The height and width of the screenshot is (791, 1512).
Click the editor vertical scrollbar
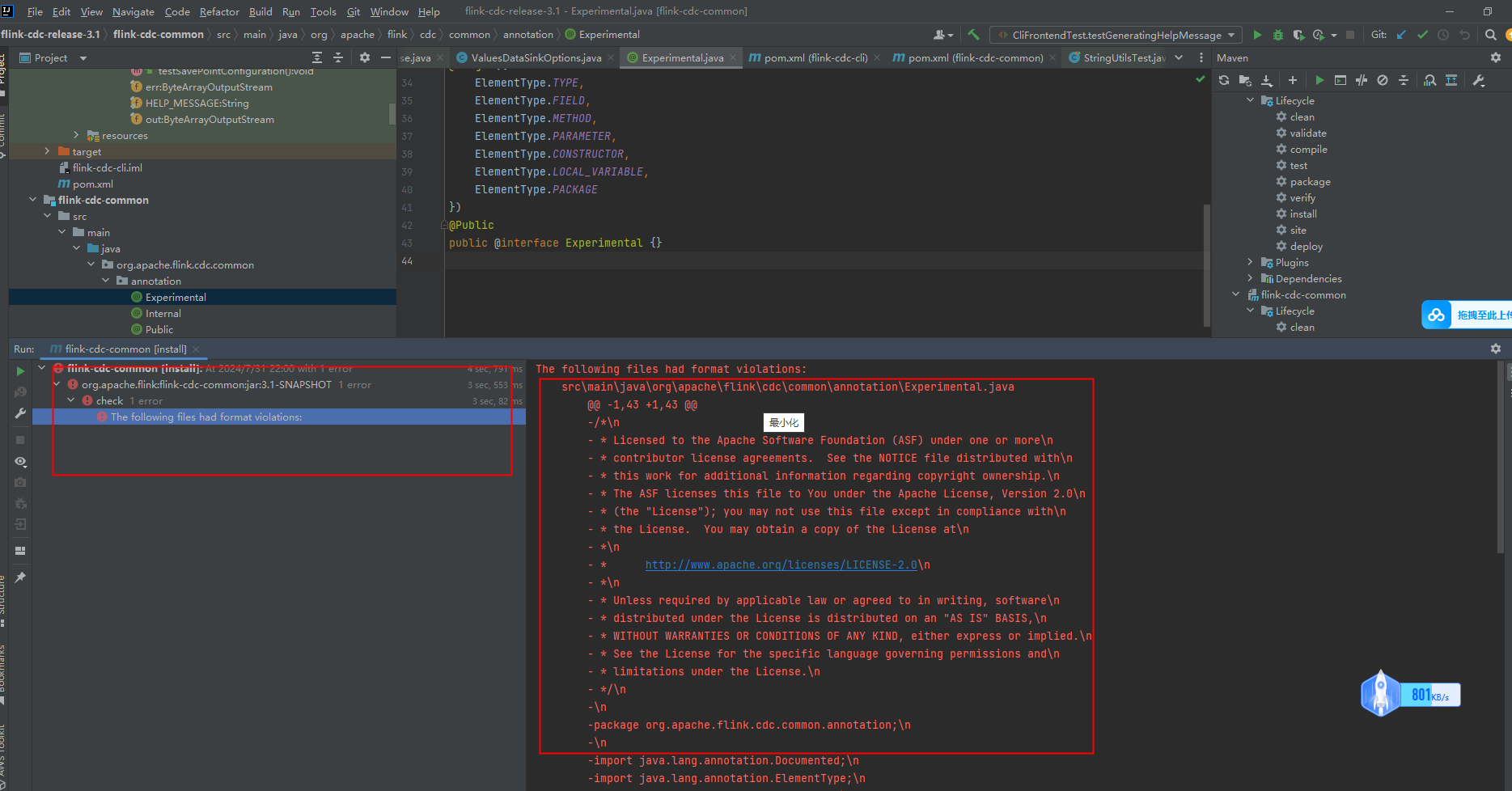pos(1207,264)
